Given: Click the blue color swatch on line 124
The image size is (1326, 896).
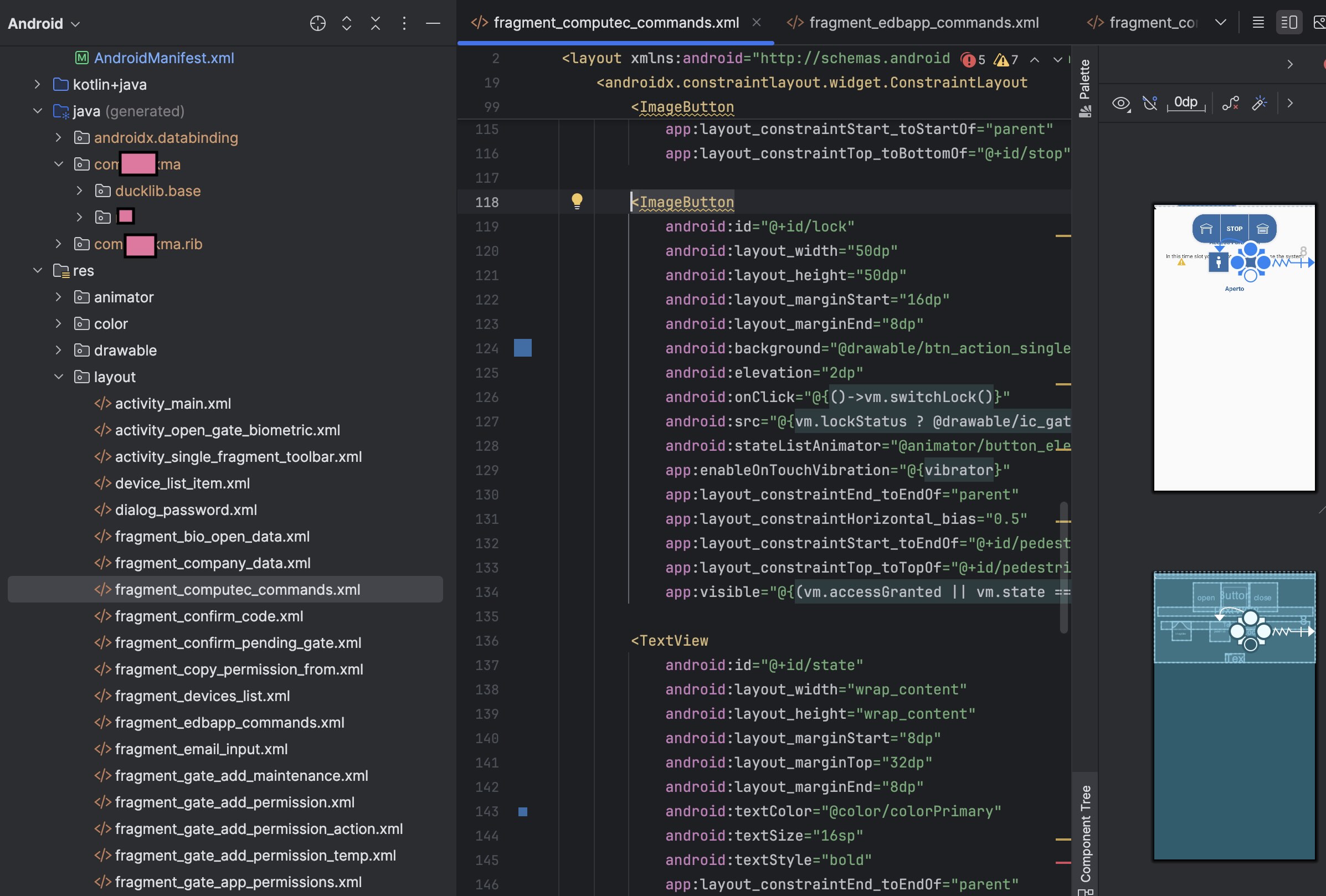Looking at the screenshot, I should click(x=522, y=348).
